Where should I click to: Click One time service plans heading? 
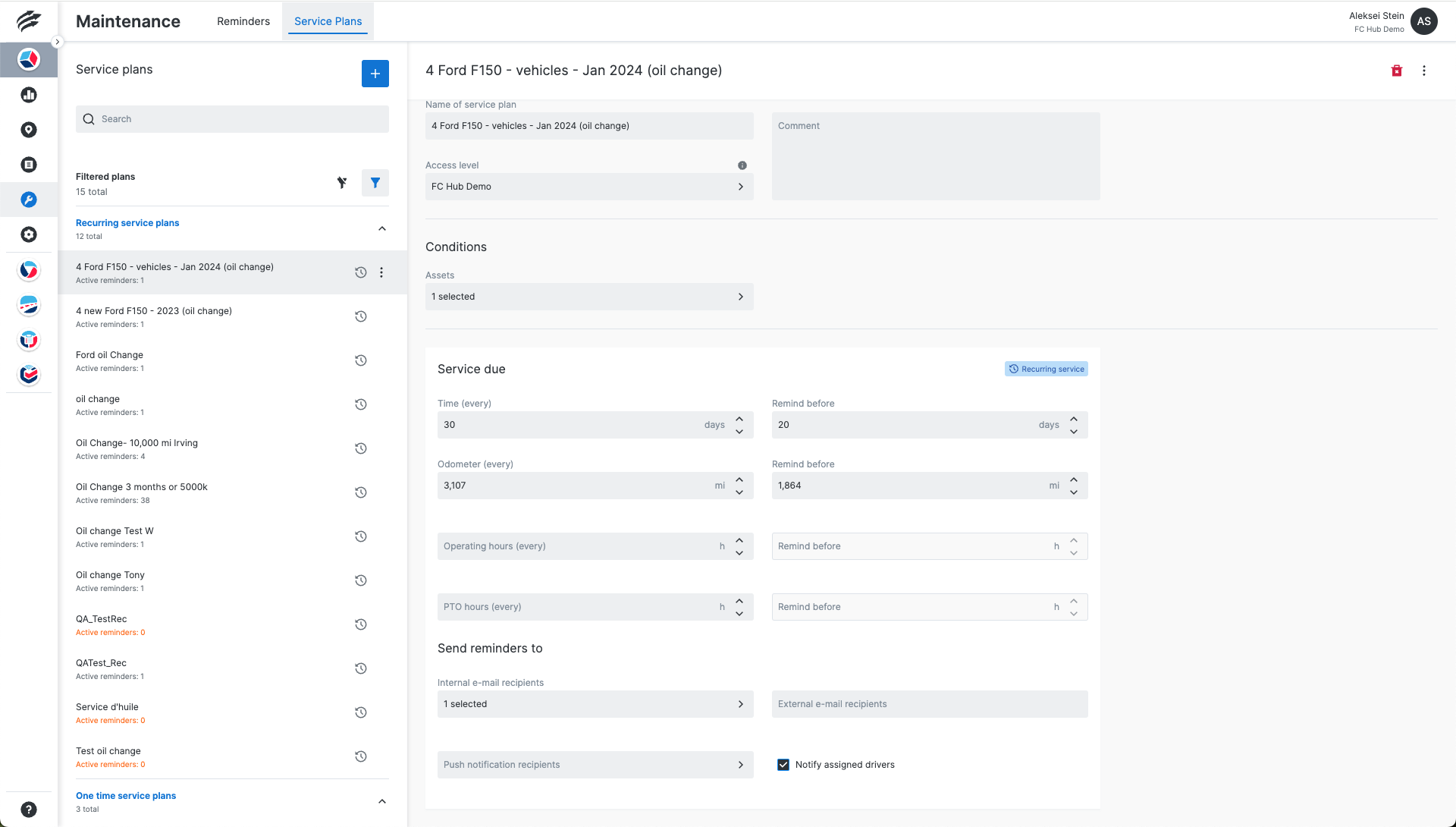pyautogui.click(x=126, y=796)
